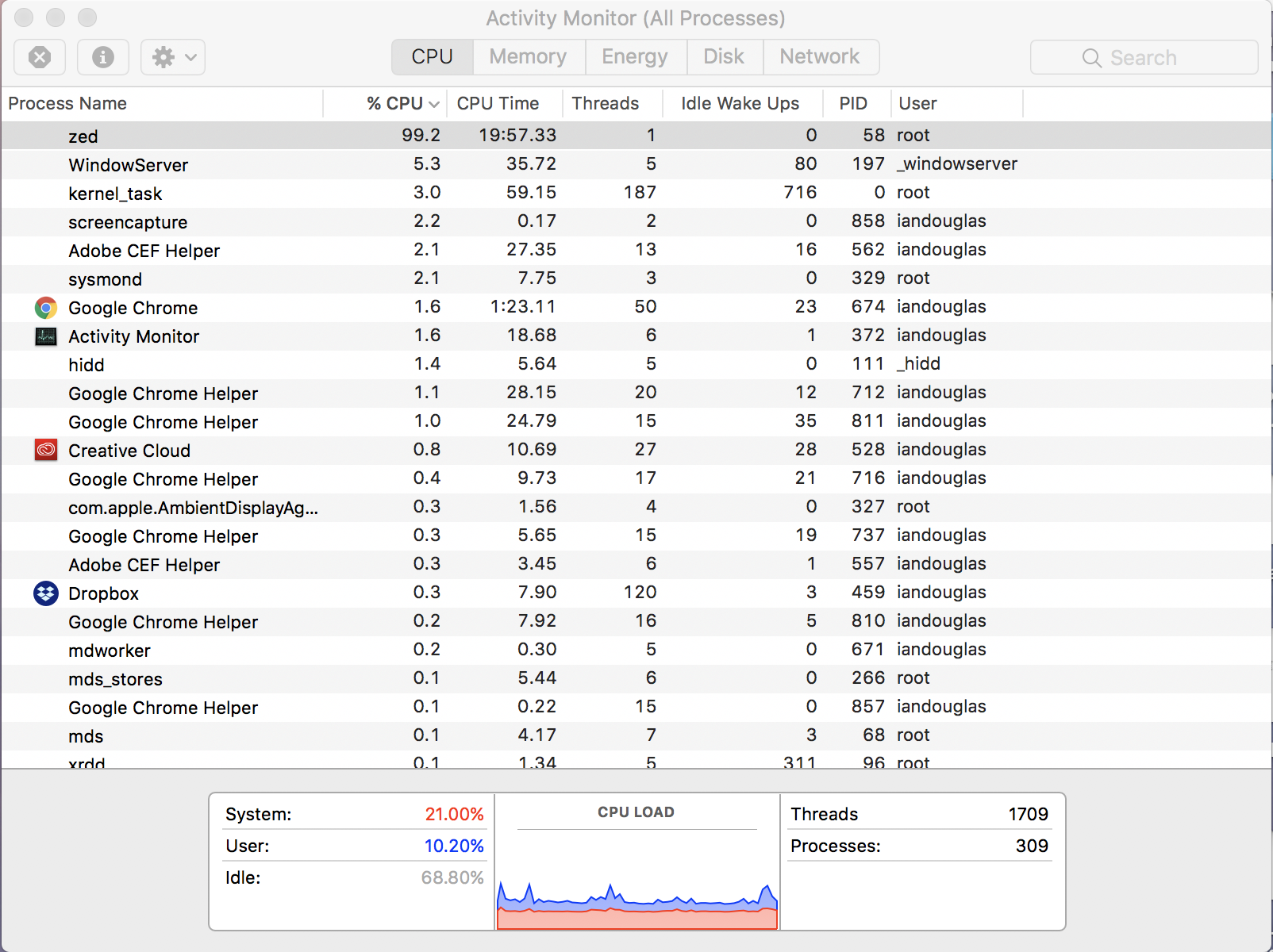Click the Google Chrome app icon
The width and height of the screenshot is (1273, 952).
(x=46, y=308)
